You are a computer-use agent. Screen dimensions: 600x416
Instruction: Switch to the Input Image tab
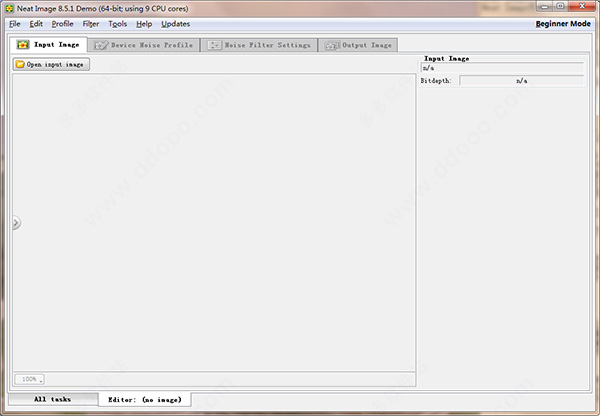tap(48, 45)
